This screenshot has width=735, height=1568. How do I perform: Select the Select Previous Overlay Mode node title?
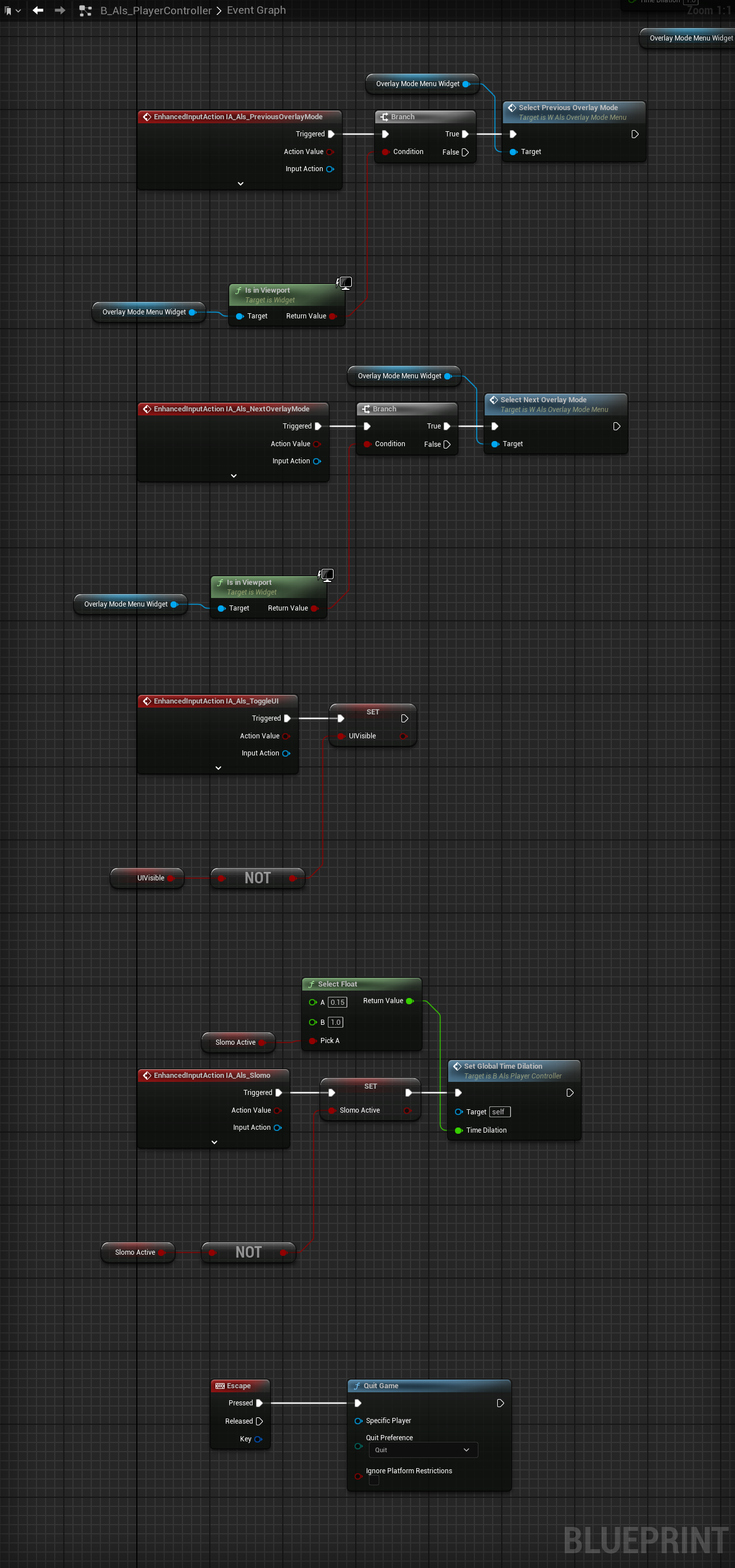click(568, 108)
